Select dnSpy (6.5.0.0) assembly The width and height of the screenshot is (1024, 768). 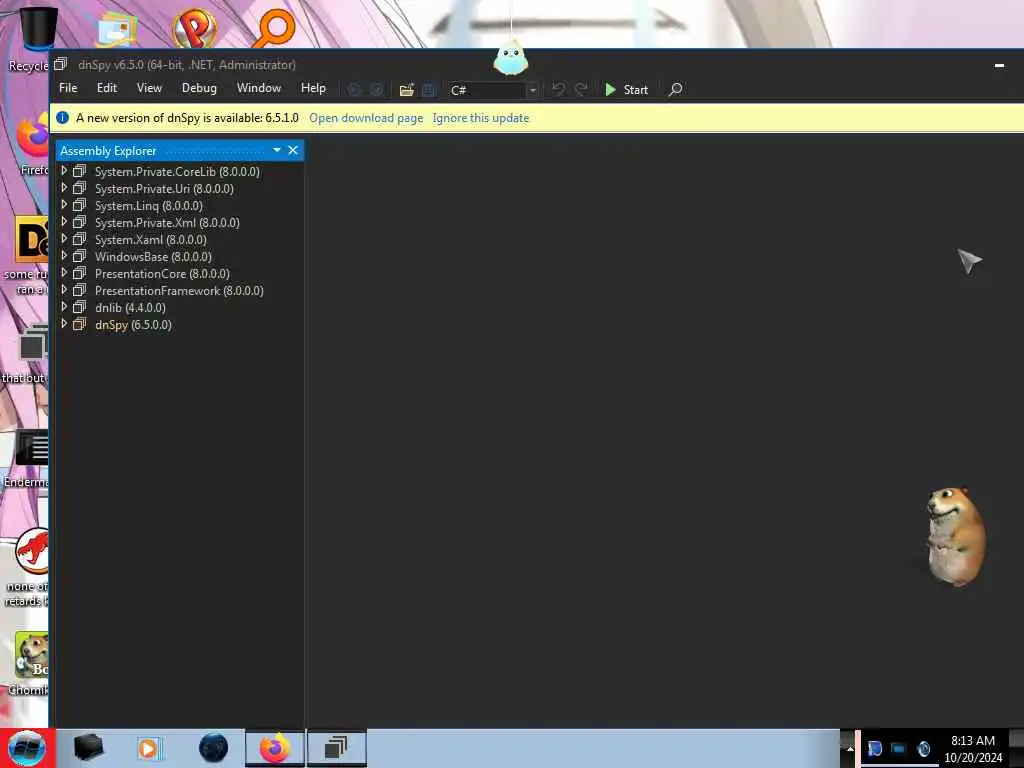pyautogui.click(x=133, y=325)
